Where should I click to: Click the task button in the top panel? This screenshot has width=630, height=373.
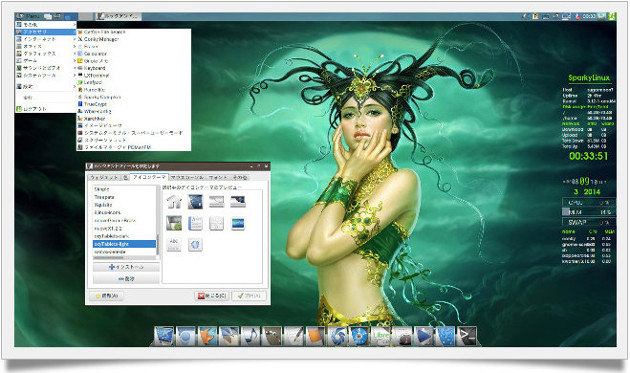[118, 16]
